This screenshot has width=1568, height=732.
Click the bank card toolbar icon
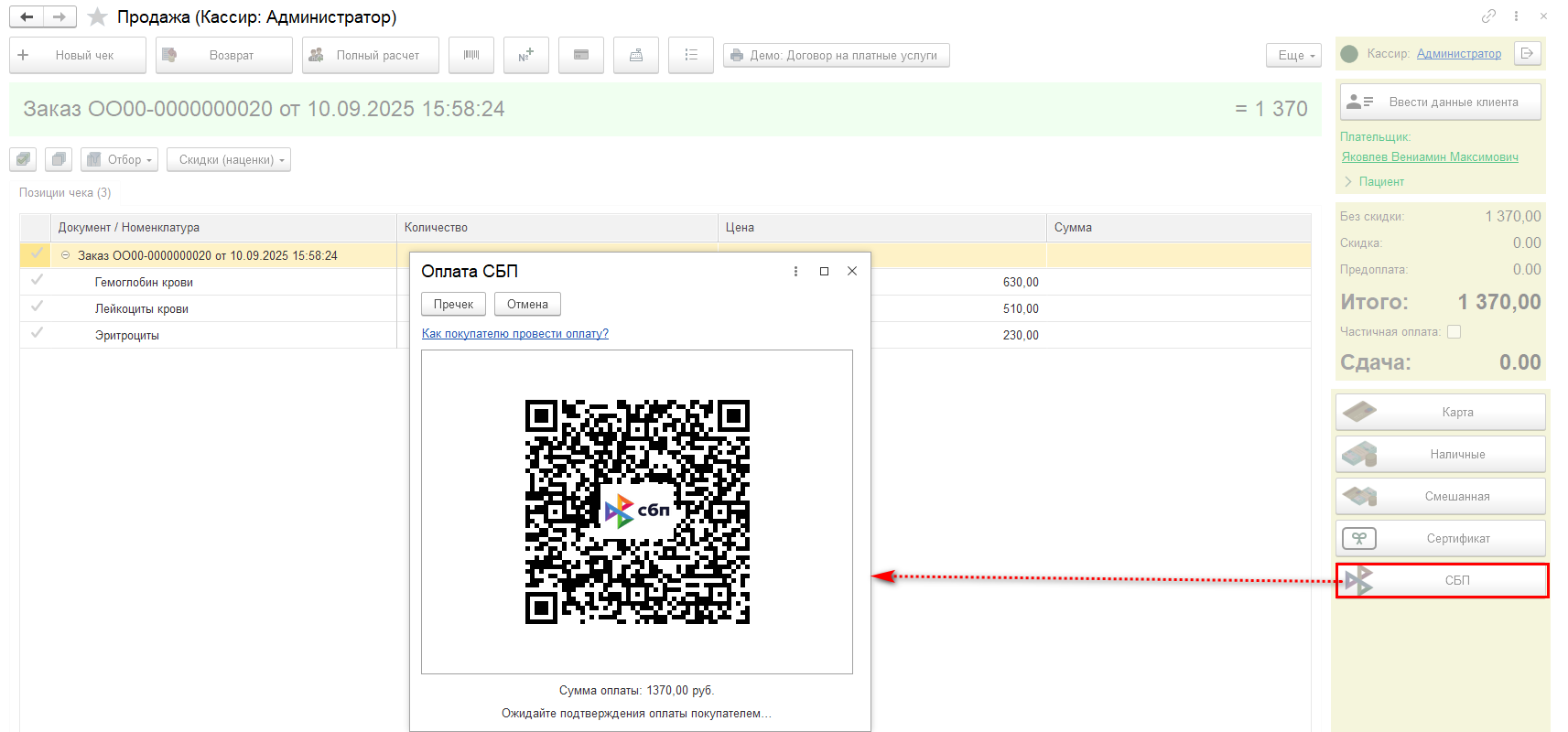pyautogui.click(x=581, y=55)
